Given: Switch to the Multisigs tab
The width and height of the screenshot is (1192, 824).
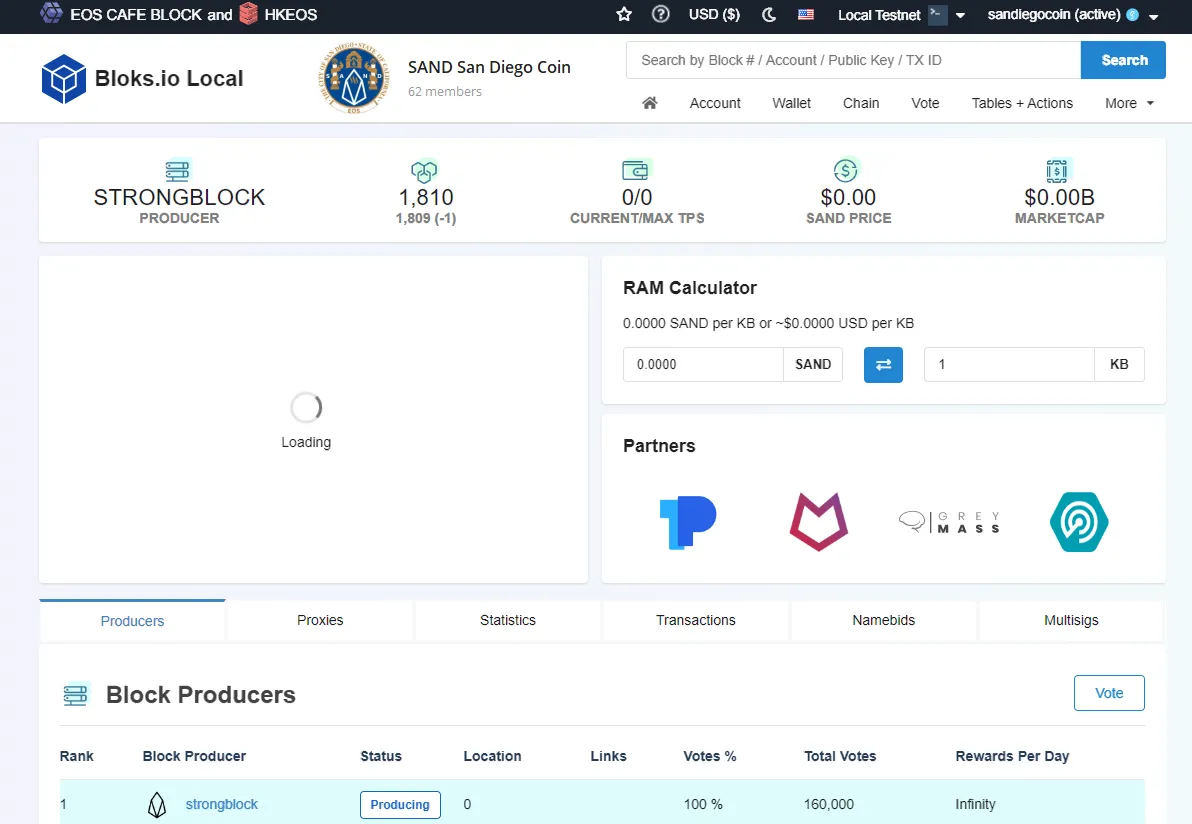Looking at the screenshot, I should pyautogui.click(x=1071, y=620).
